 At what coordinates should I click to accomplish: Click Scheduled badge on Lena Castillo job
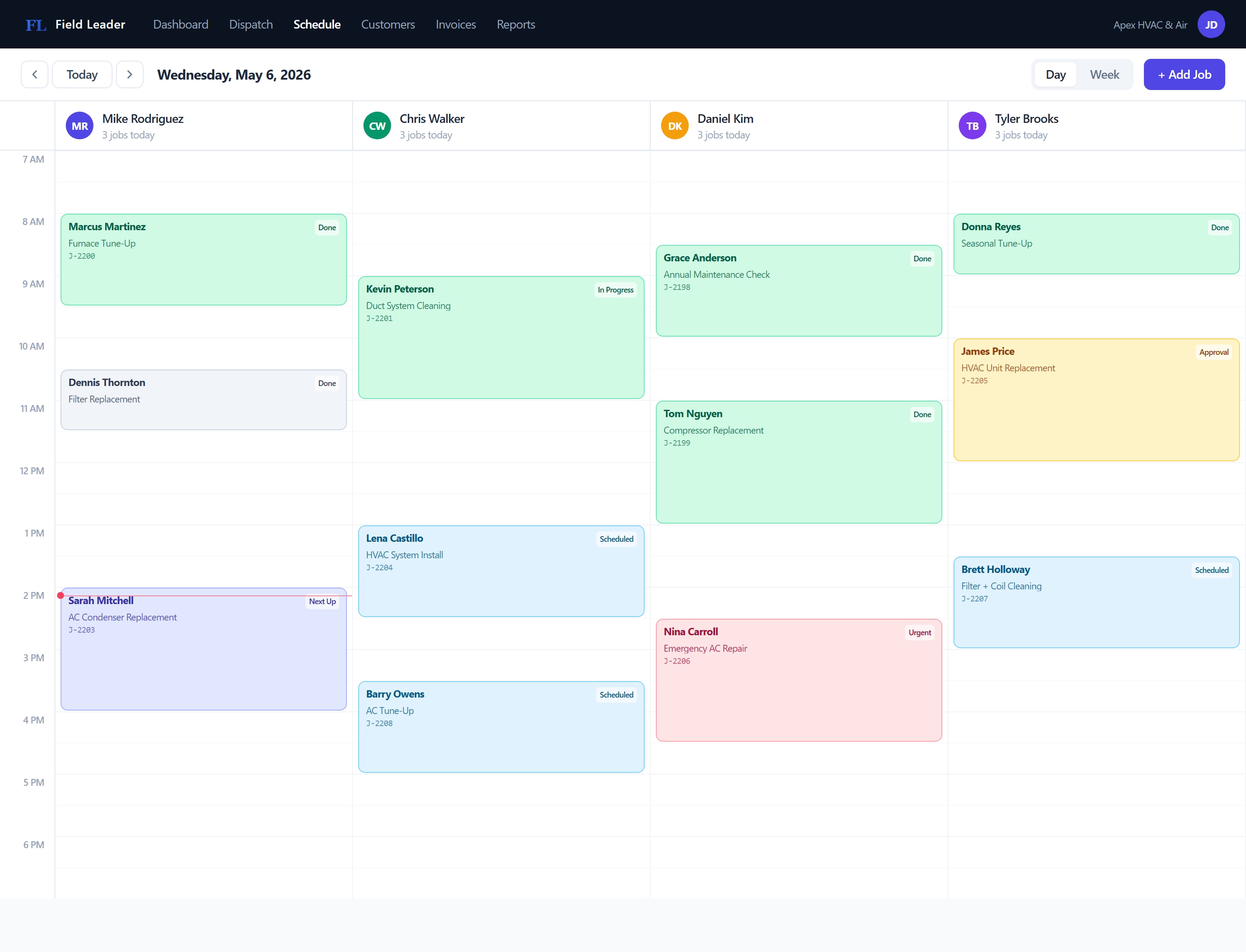click(617, 540)
